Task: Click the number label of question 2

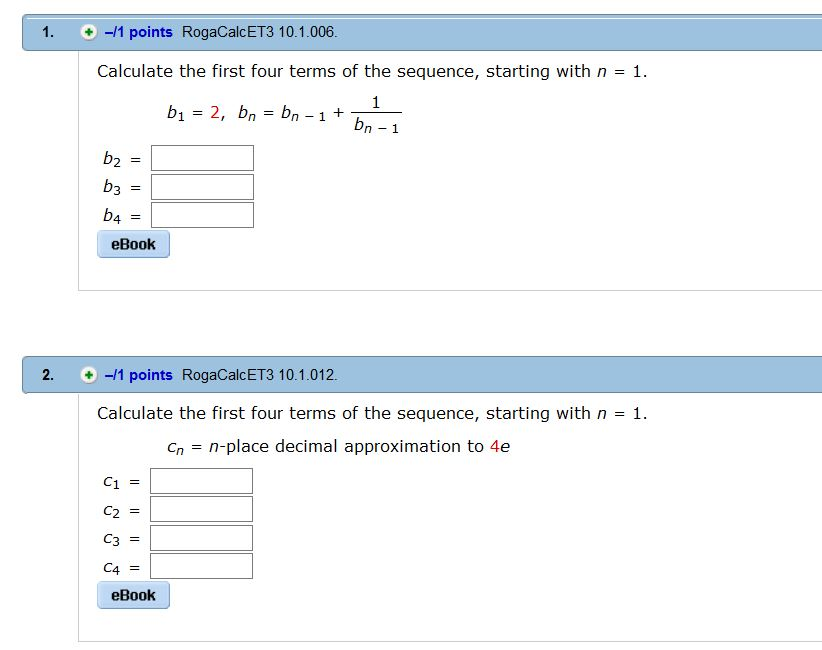Action: click(44, 375)
